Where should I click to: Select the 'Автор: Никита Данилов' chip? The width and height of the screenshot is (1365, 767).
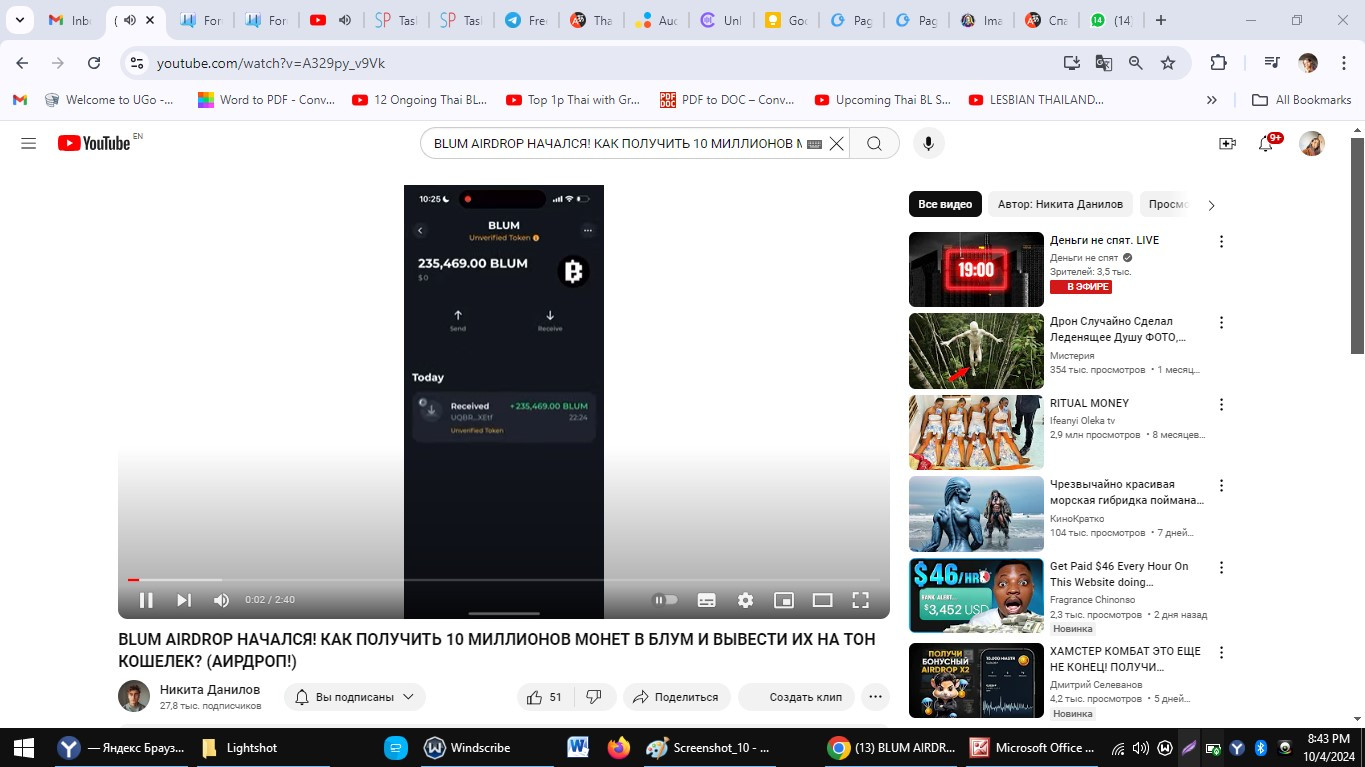(x=1060, y=204)
